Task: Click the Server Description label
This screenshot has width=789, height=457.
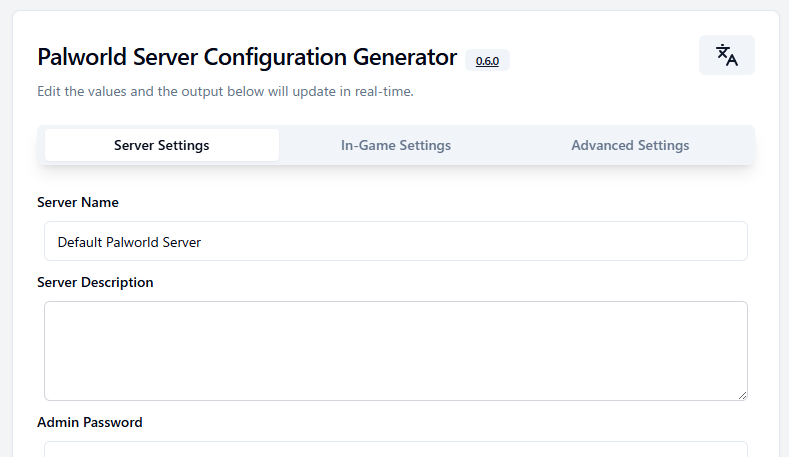Action: pyautogui.click(x=95, y=282)
